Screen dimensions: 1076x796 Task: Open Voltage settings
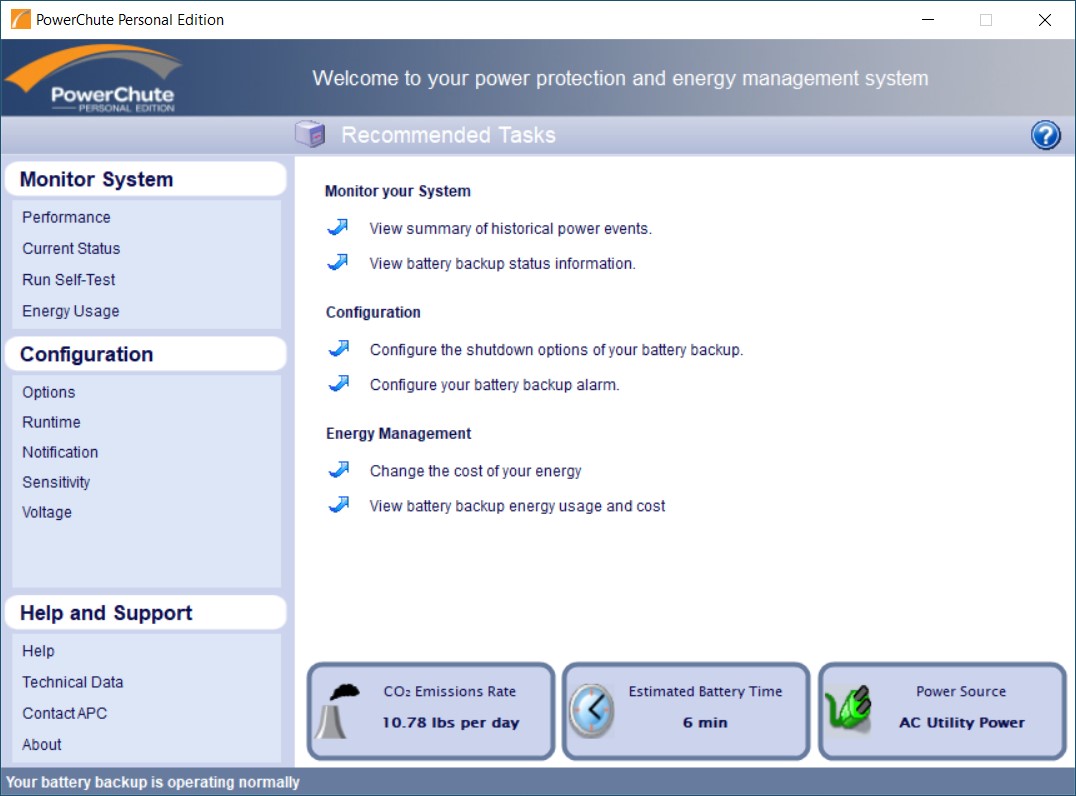(x=47, y=513)
